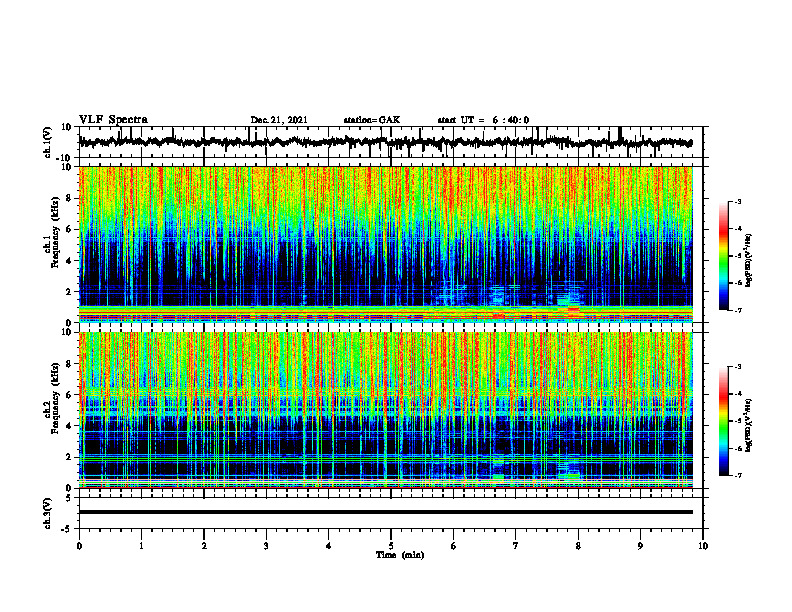
Task: Click the "Time (min)" axis label
Action: pyautogui.click(x=400, y=555)
